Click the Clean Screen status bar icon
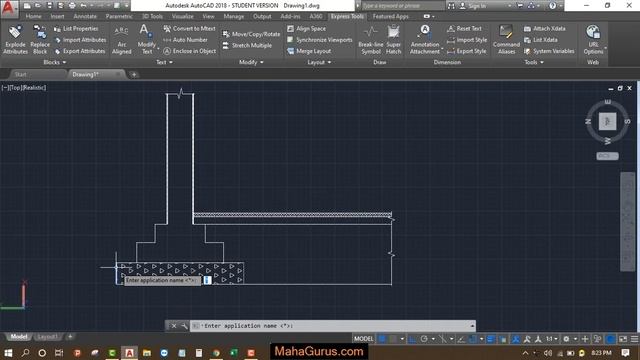This screenshot has height=360, width=640. point(623,339)
